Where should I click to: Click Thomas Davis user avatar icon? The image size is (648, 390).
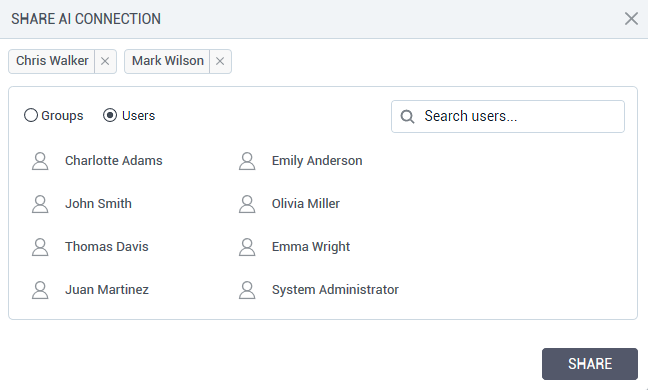coord(40,247)
